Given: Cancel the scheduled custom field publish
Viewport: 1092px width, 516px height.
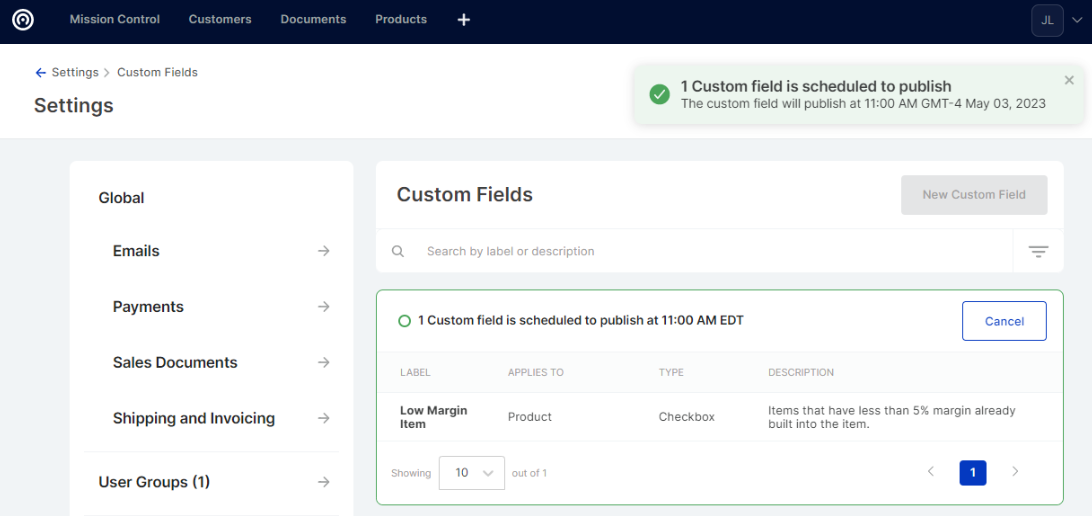Looking at the screenshot, I should click(1004, 321).
